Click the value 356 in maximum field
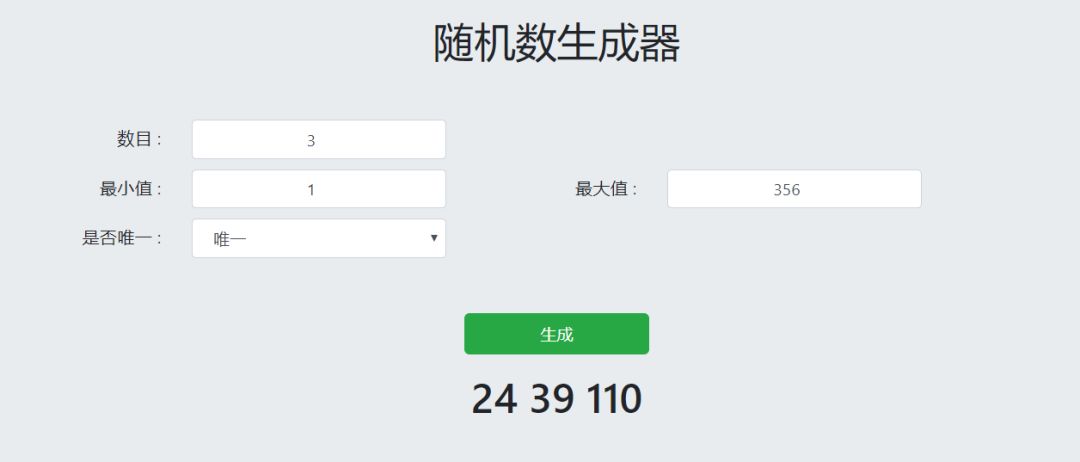Screen dimensions: 1080x462 point(787,190)
